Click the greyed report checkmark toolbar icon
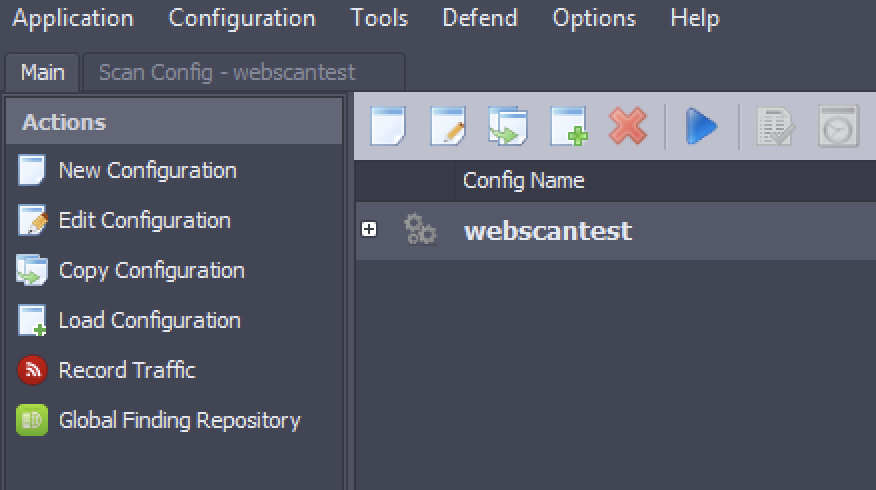Image resolution: width=876 pixels, height=490 pixels. tap(776, 127)
